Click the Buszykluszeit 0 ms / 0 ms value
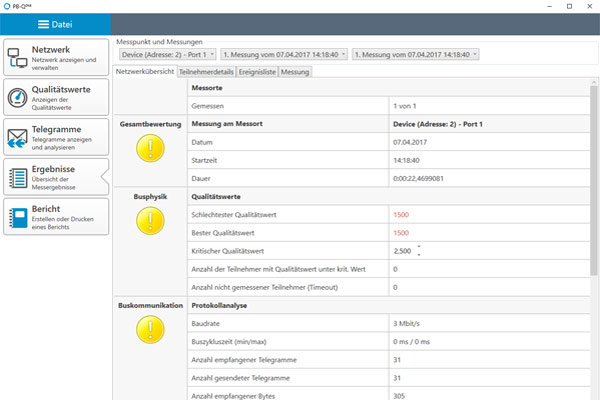The height and width of the screenshot is (400, 600). coord(411,342)
